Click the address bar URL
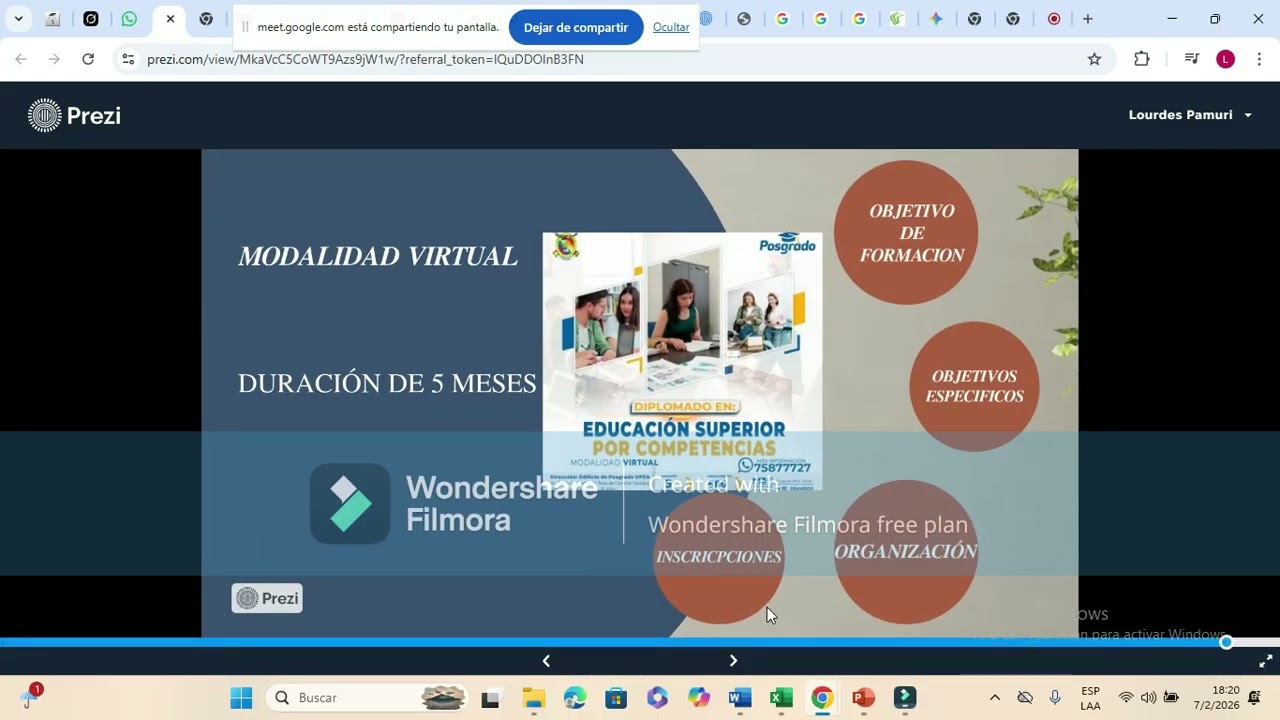Image resolution: width=1280 pixels, height=720 pixels. click(x=365, y=59)
